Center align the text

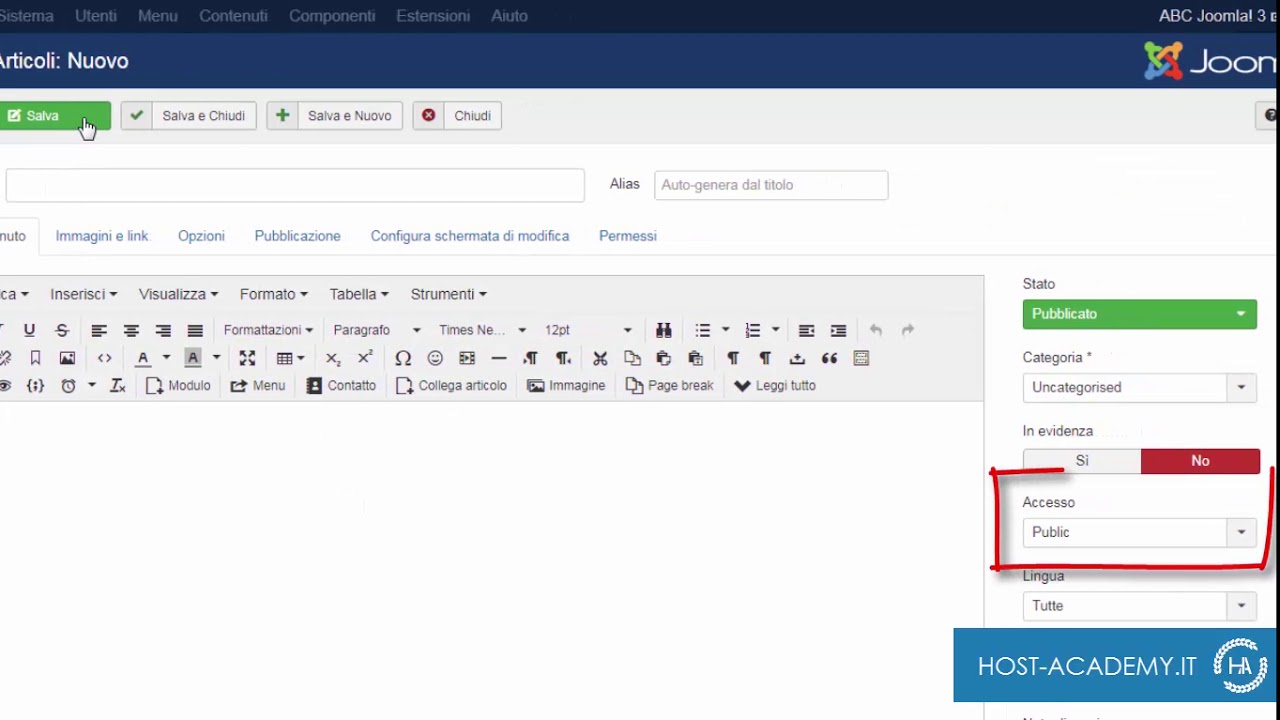pyautogui.click(x=131, y=330)
